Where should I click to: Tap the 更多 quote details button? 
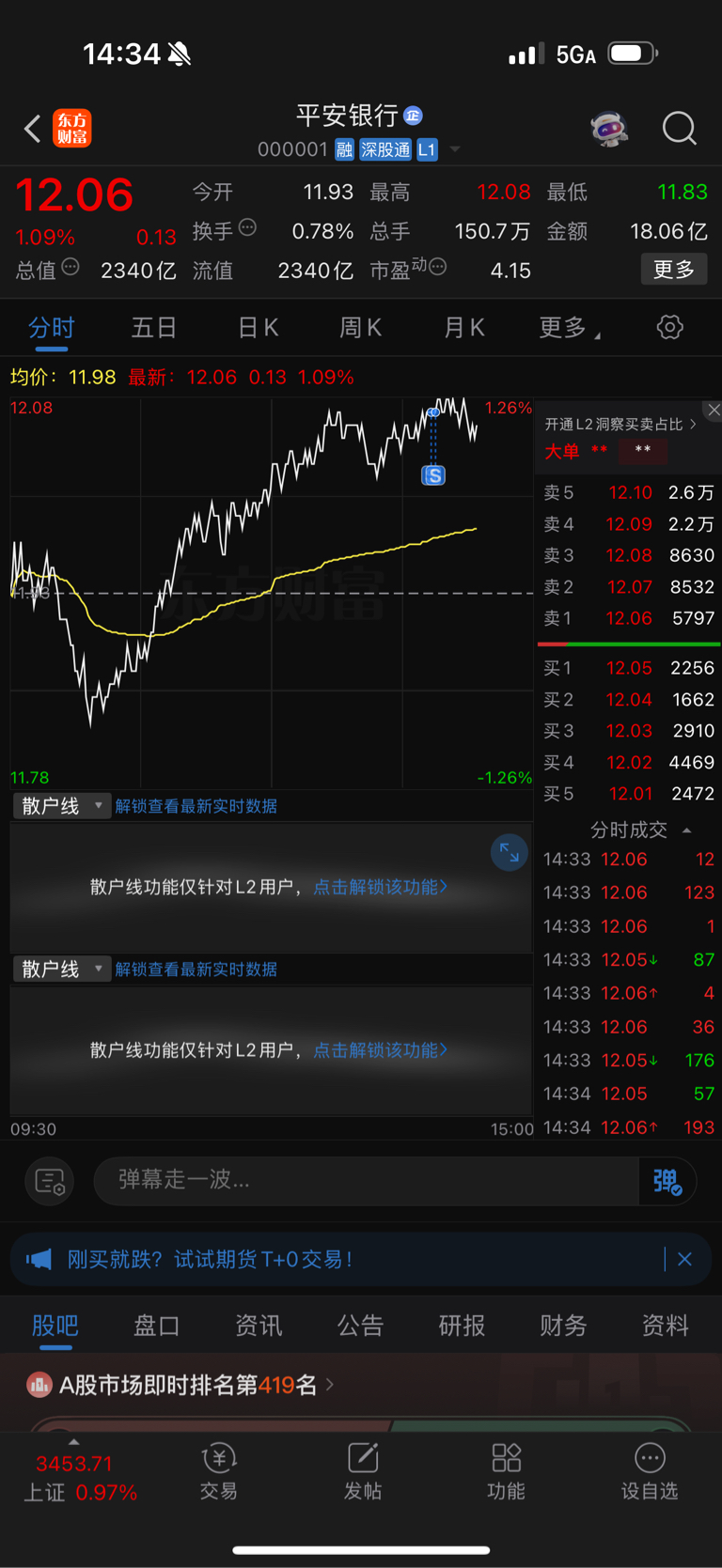point(674,270)
